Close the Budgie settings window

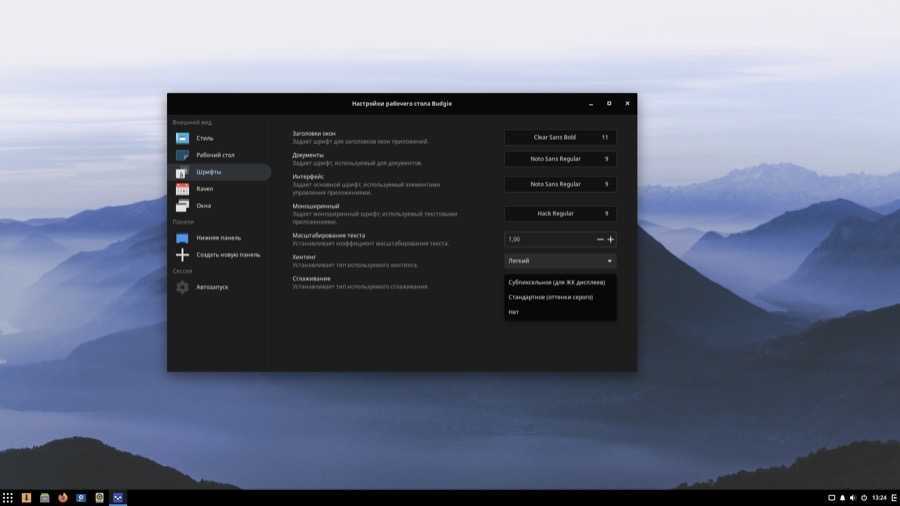click(627, 104)
